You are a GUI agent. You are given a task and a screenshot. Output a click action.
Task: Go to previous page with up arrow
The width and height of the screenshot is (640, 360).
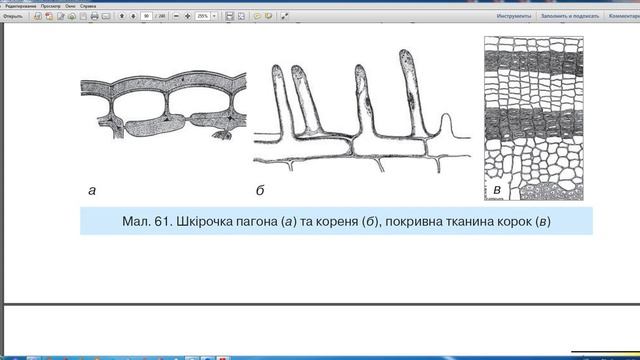tap(122, 16)
